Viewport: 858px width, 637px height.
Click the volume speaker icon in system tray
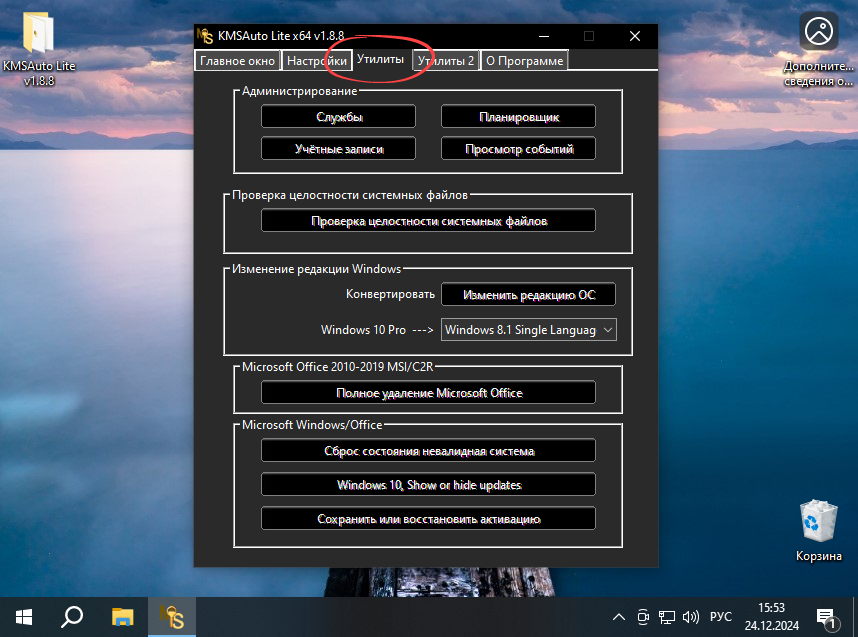point(691,616)
